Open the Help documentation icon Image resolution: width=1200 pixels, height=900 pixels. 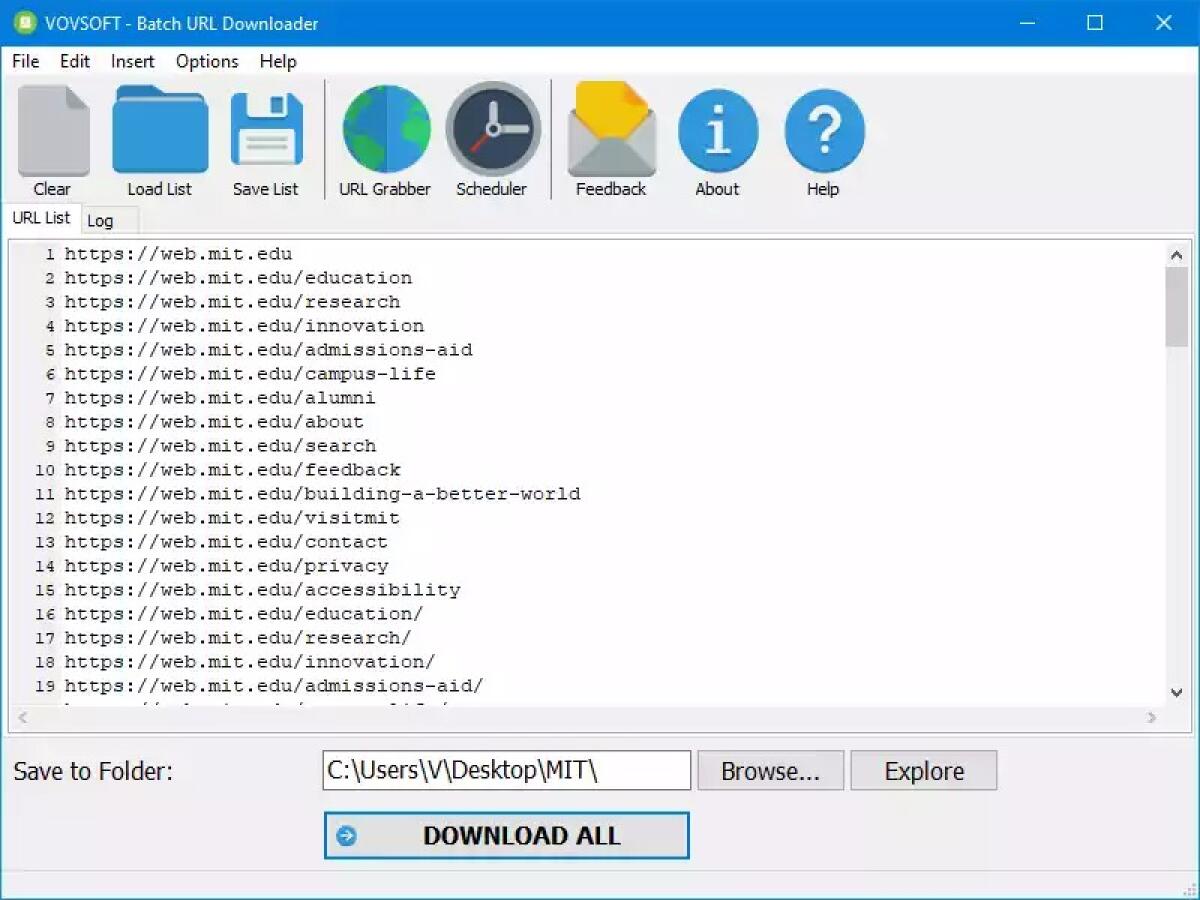coord(823,130)
